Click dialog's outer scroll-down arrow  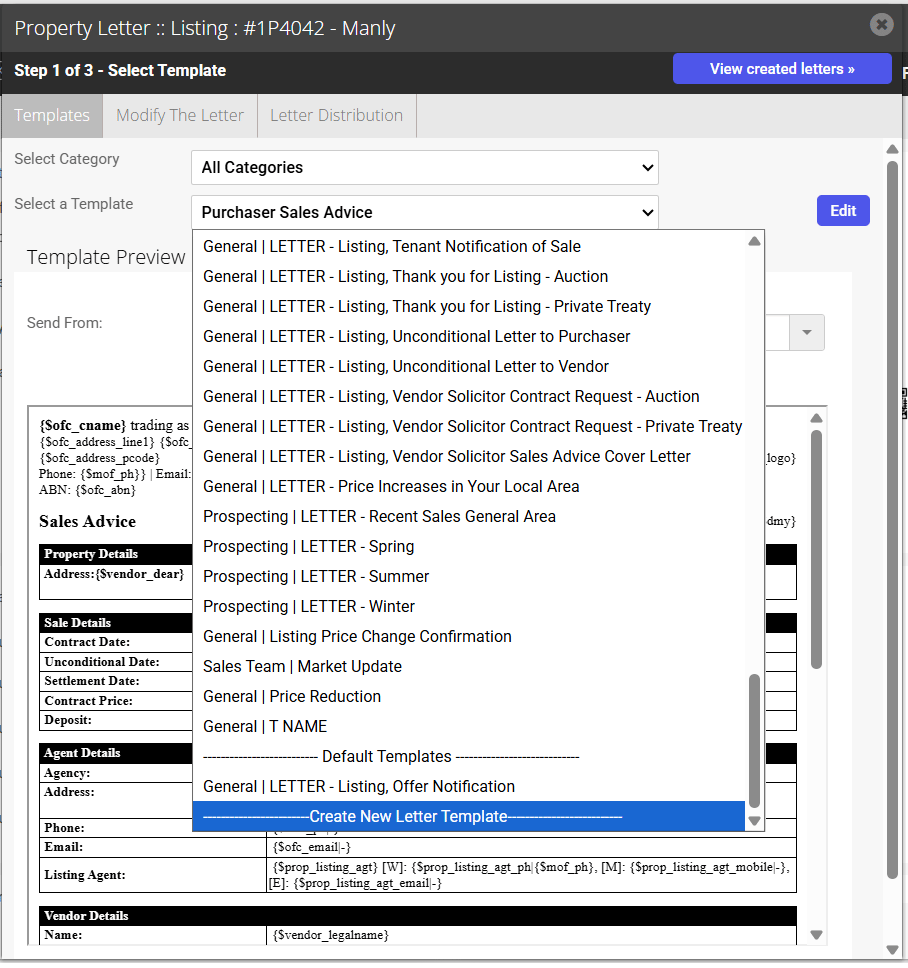(x=892, y=949)
